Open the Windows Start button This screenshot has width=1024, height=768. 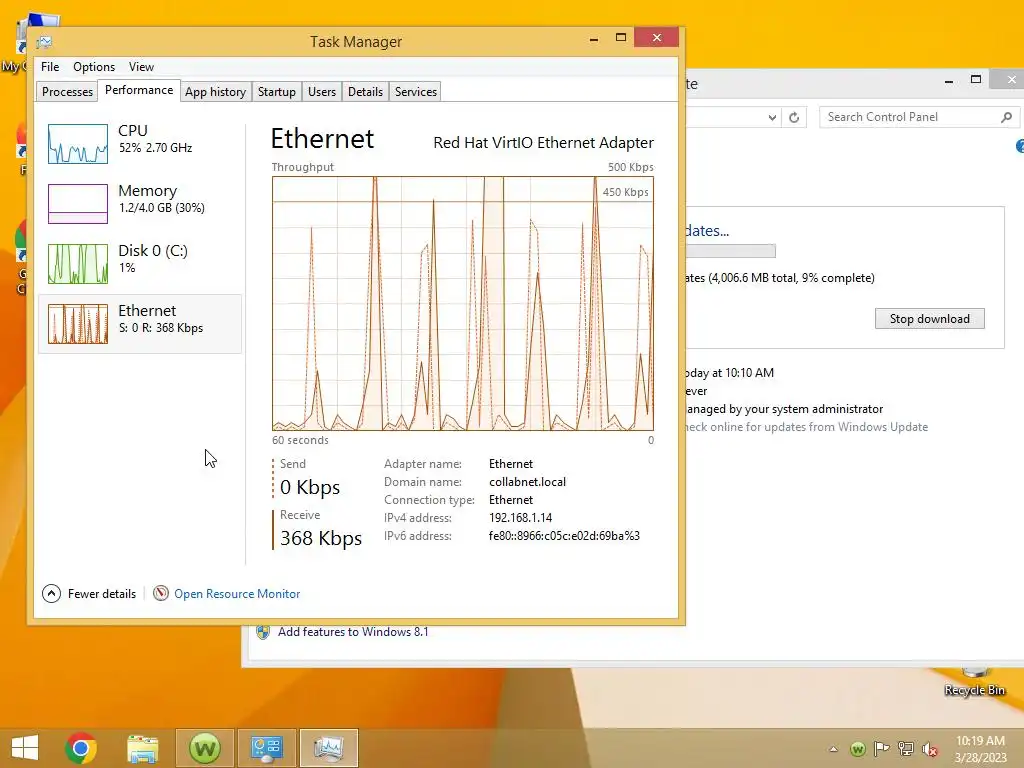25,748
